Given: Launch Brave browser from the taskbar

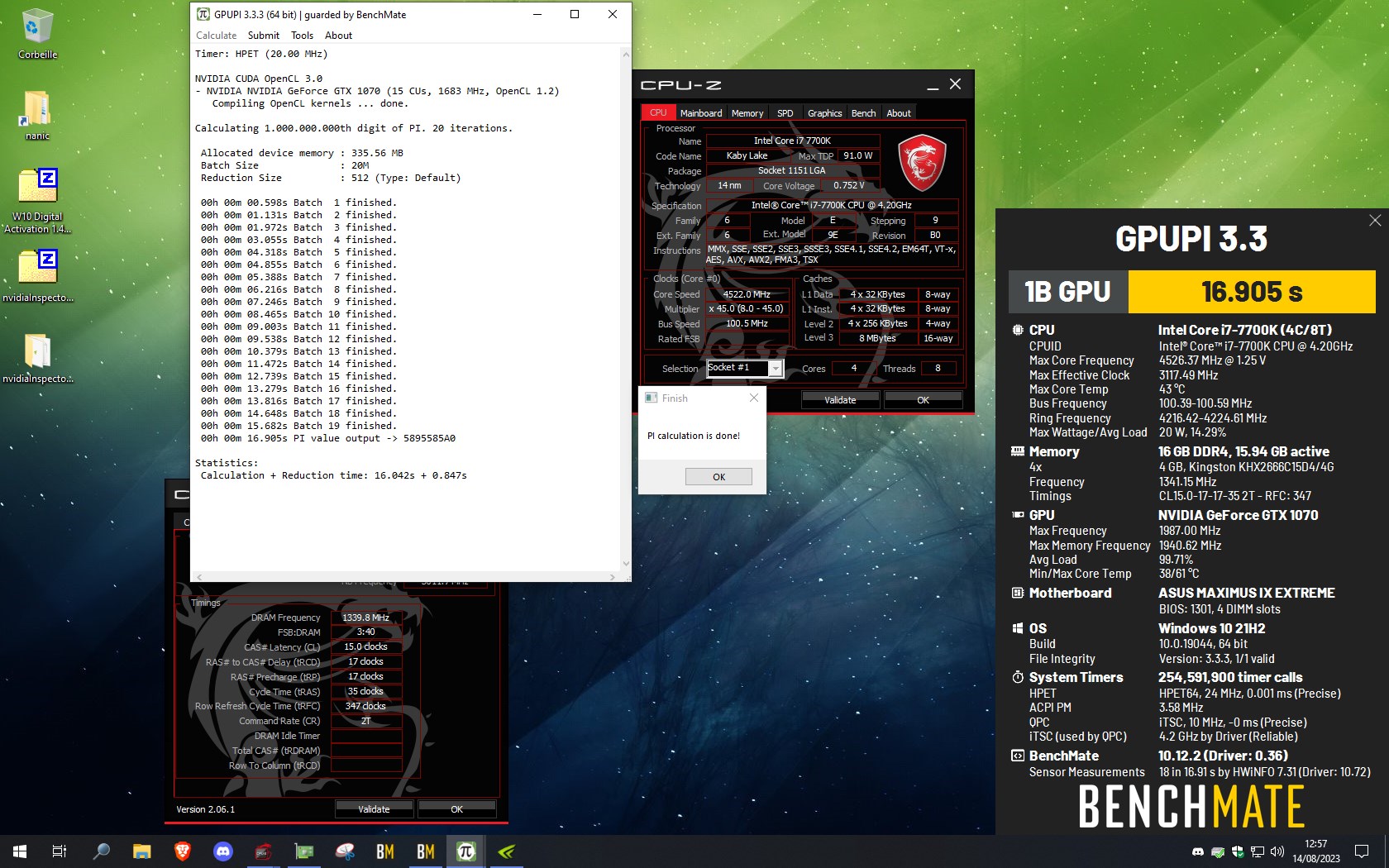Looking at the screenshot, I should tap(183, 851).
